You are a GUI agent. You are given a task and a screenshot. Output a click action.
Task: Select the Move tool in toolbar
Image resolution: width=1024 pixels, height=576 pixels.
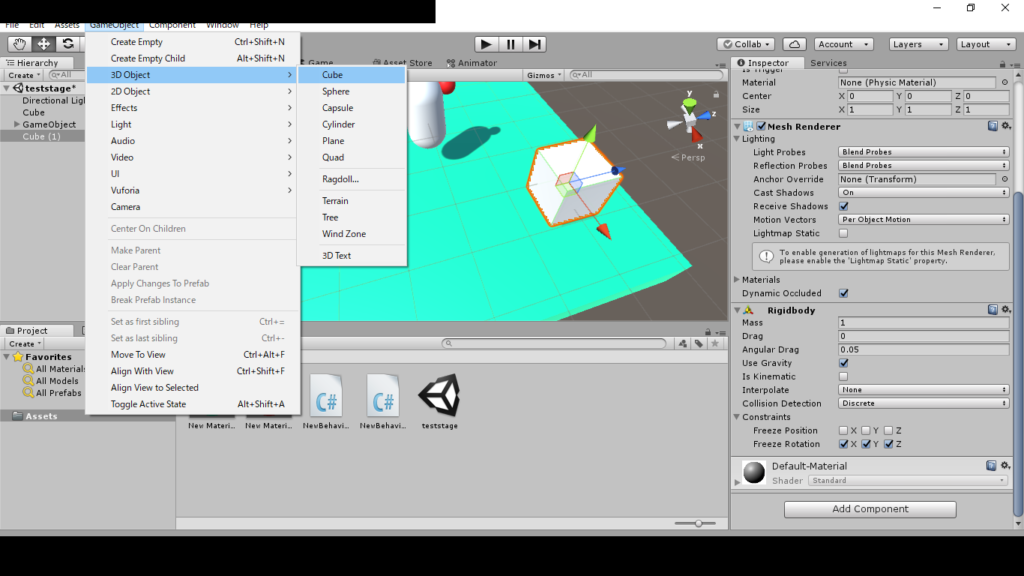pos(44,44)
